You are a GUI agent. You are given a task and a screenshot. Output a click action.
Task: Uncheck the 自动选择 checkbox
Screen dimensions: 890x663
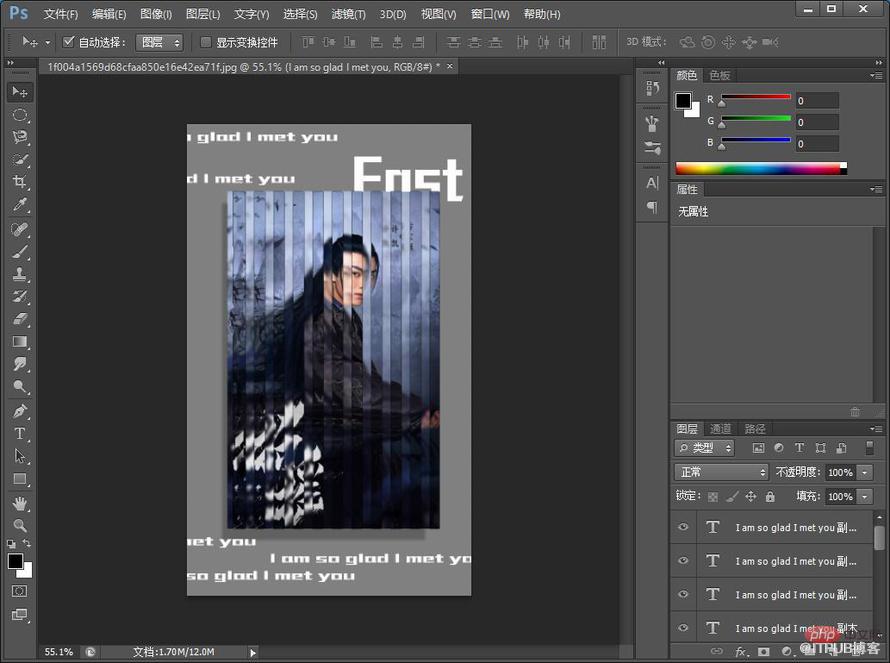[x=69, y=41]
